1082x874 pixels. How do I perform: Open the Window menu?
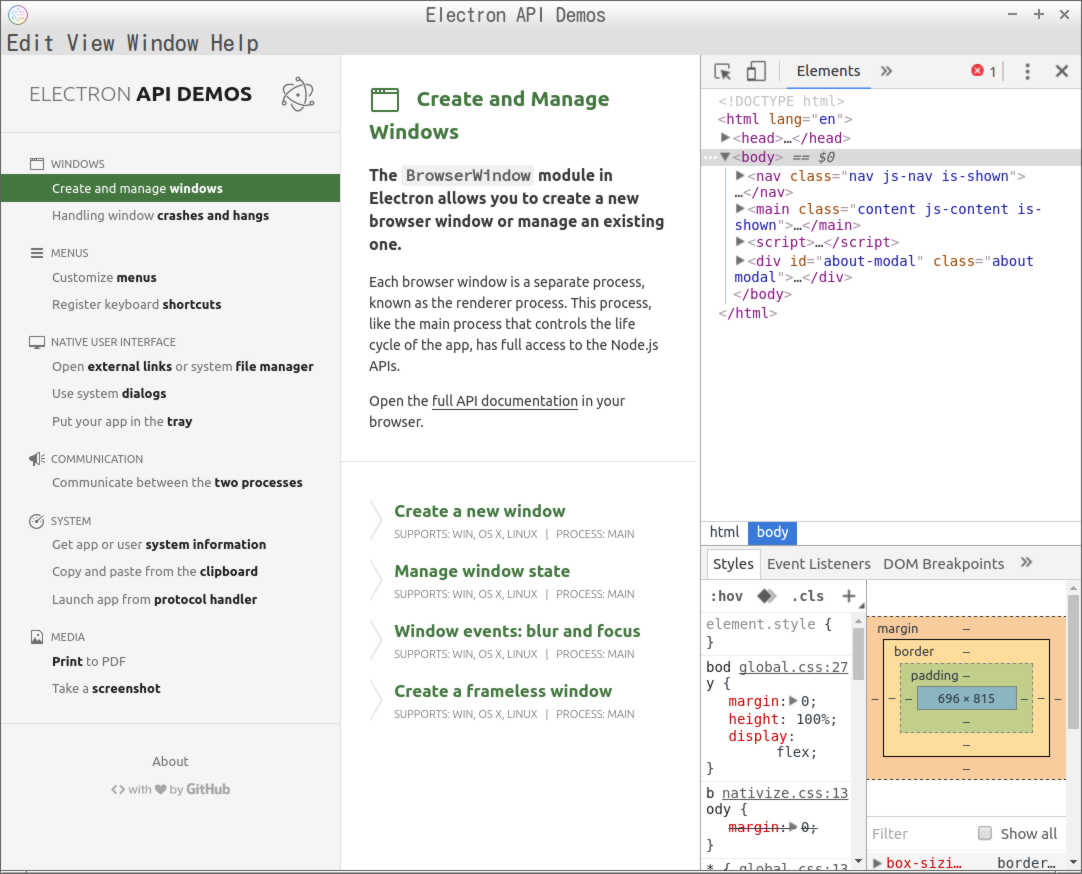click(x=162, y=43)
